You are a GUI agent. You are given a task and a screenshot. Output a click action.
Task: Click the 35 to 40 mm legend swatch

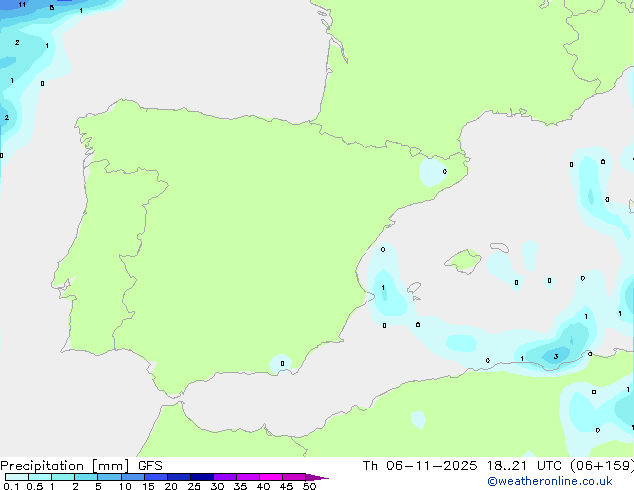(247, 477)
